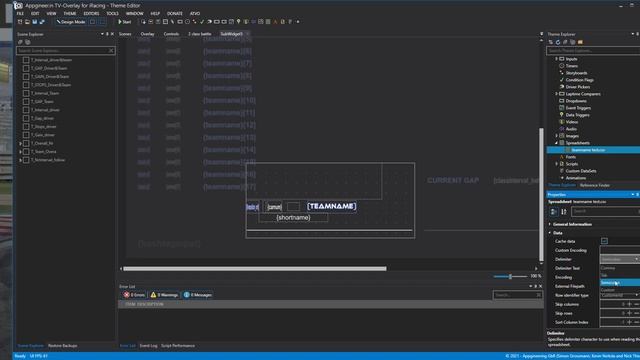Expand the Scripts node in Theme Explorer
Viewport: 640px width, 360px height.
coord(556,164)
